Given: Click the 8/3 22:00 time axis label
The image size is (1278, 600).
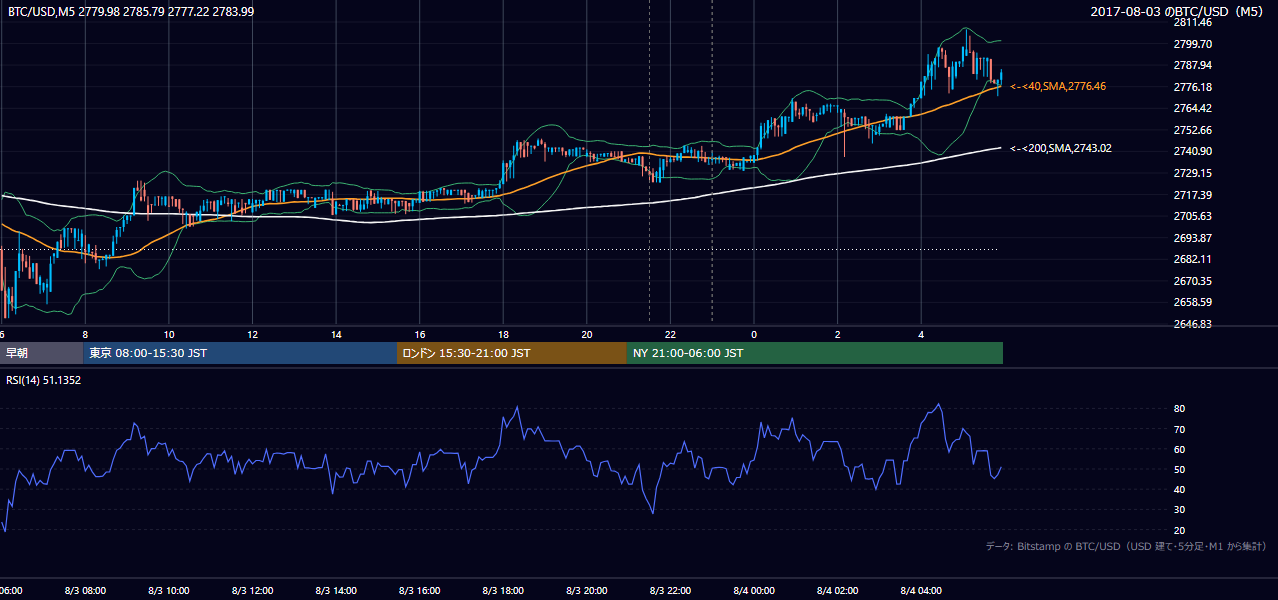Looking at the screenshot, I should (670, 591).
